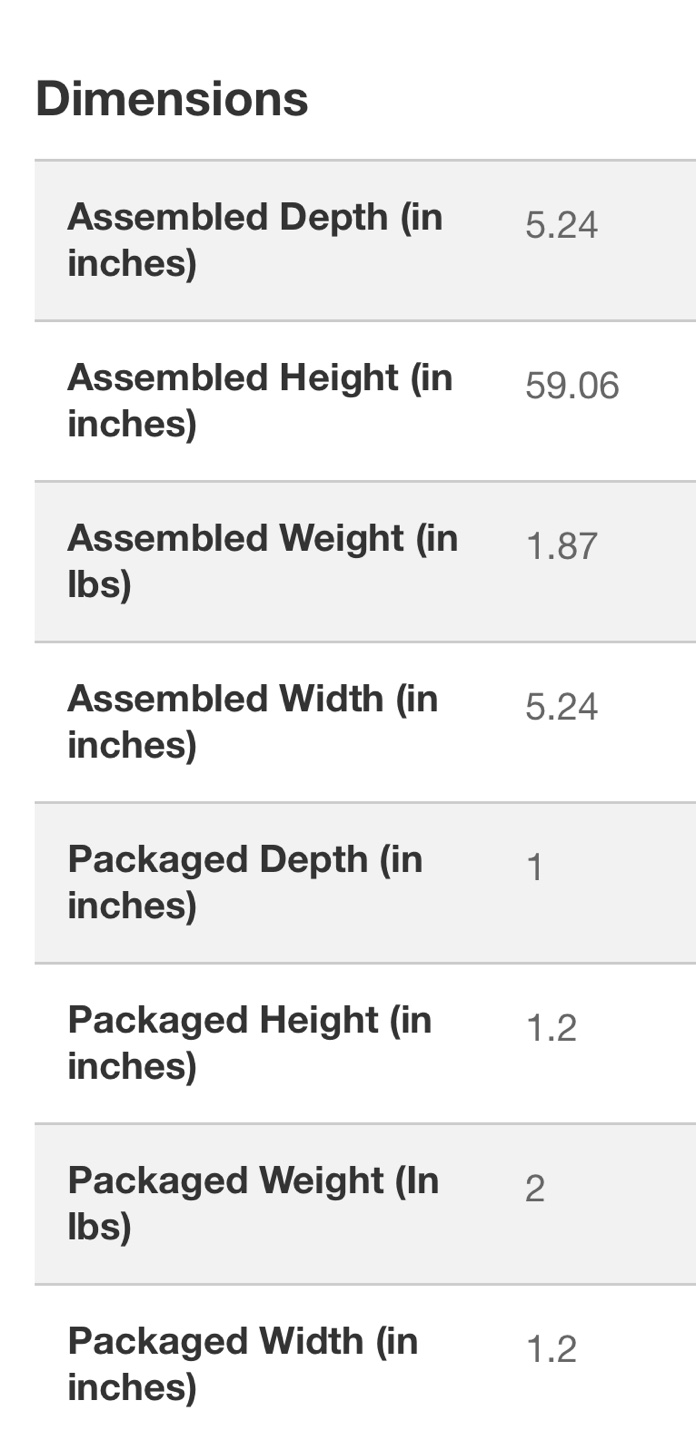Click the Dimensions section heading
The width and height of the screenshot is (696, 1440).
[x=172, y=99]
